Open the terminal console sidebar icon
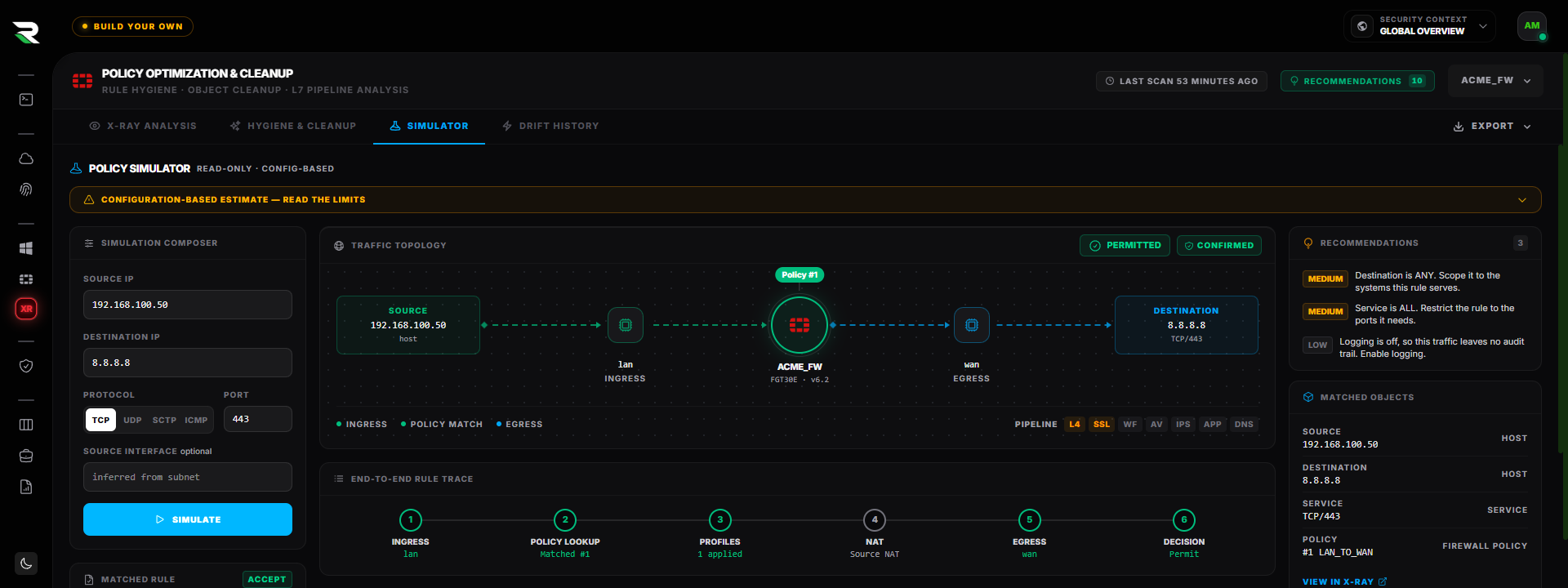Screen dimensions: 1568x588 pyautogui.click(x=26, y=100)
